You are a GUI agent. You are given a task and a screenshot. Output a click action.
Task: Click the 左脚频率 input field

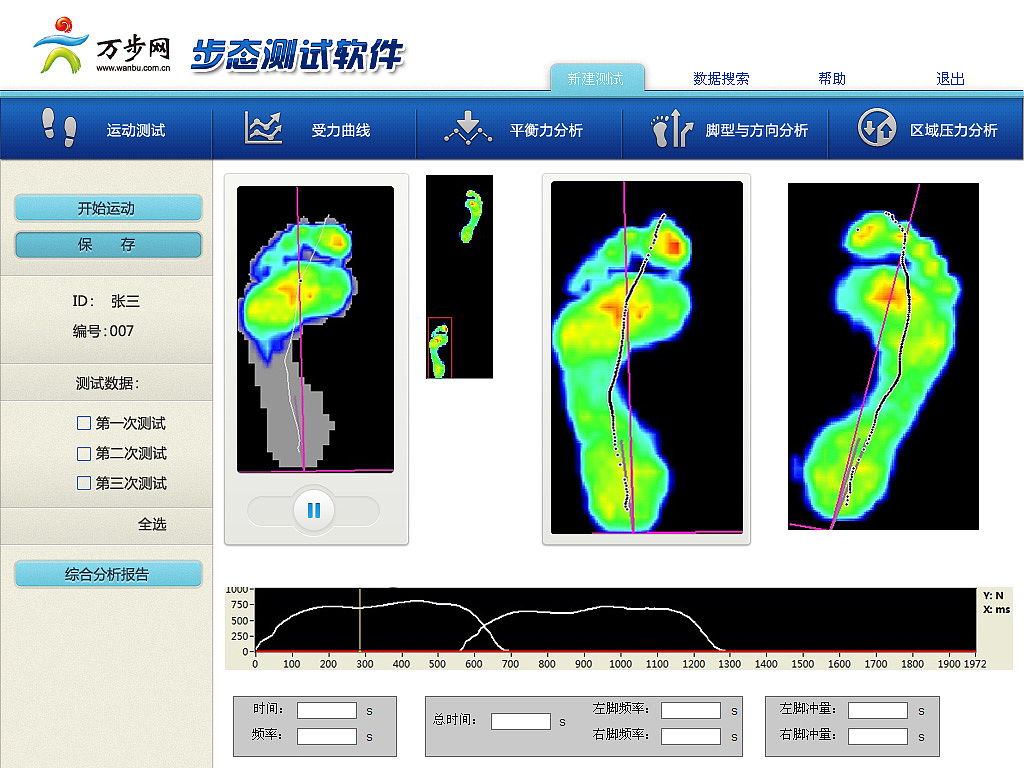(690, 711)
